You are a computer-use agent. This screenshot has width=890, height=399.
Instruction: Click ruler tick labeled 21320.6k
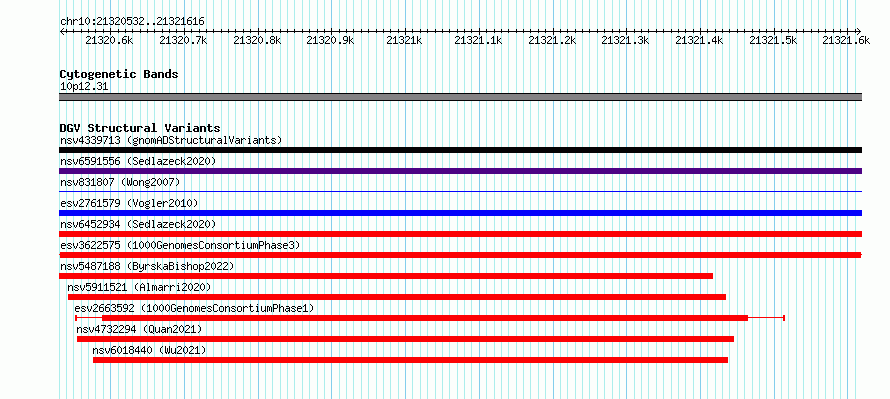tap(109, 40)
